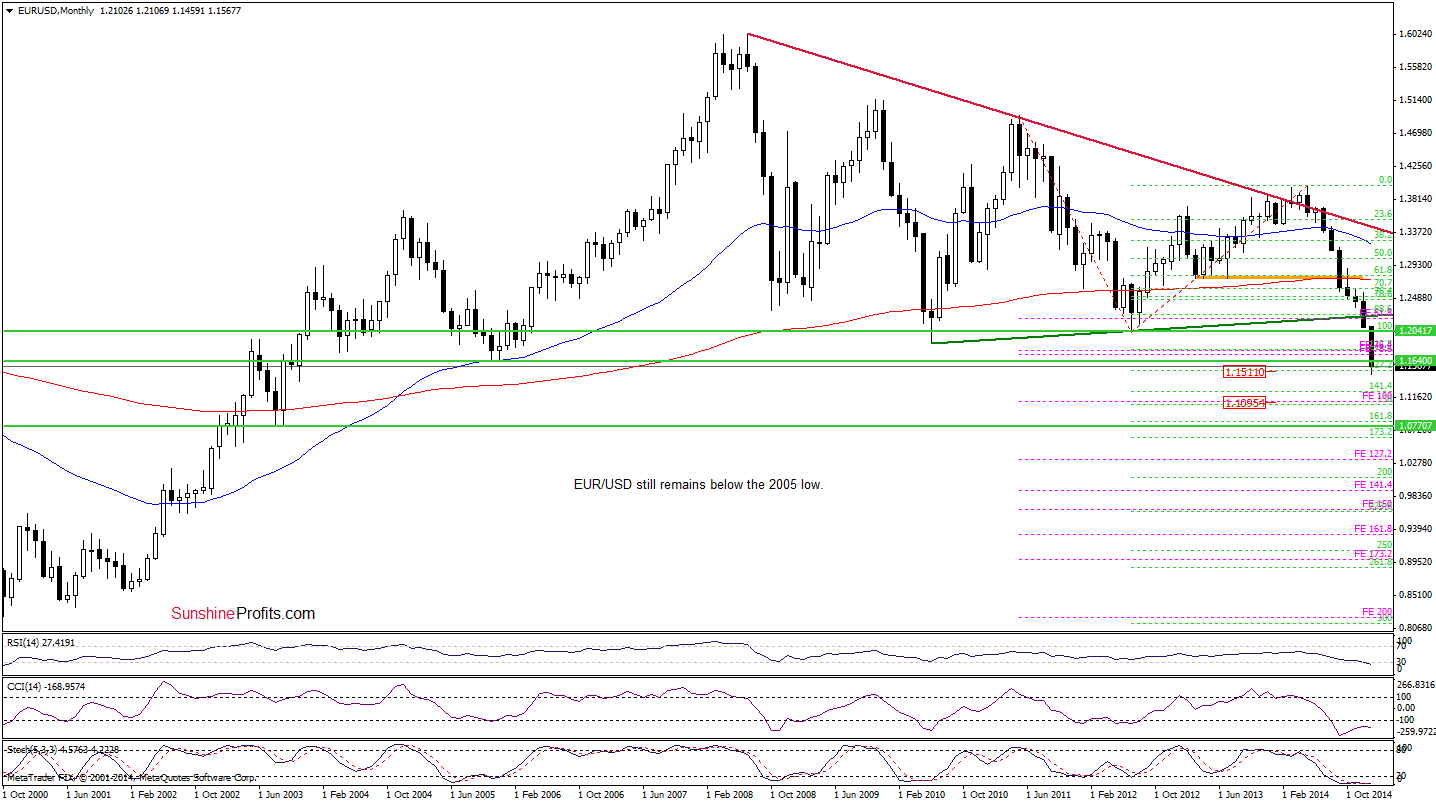The image size is (1436, 803).
Task: Click the 1 Feb 2012 date label
Action: (1113, 793)
